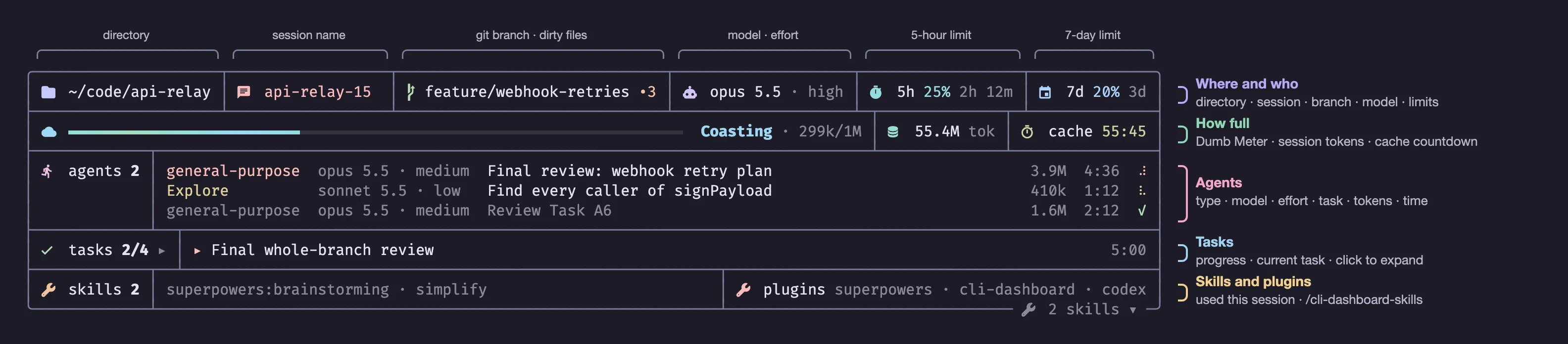Click the superpowers plugin name

click(883, 289)
